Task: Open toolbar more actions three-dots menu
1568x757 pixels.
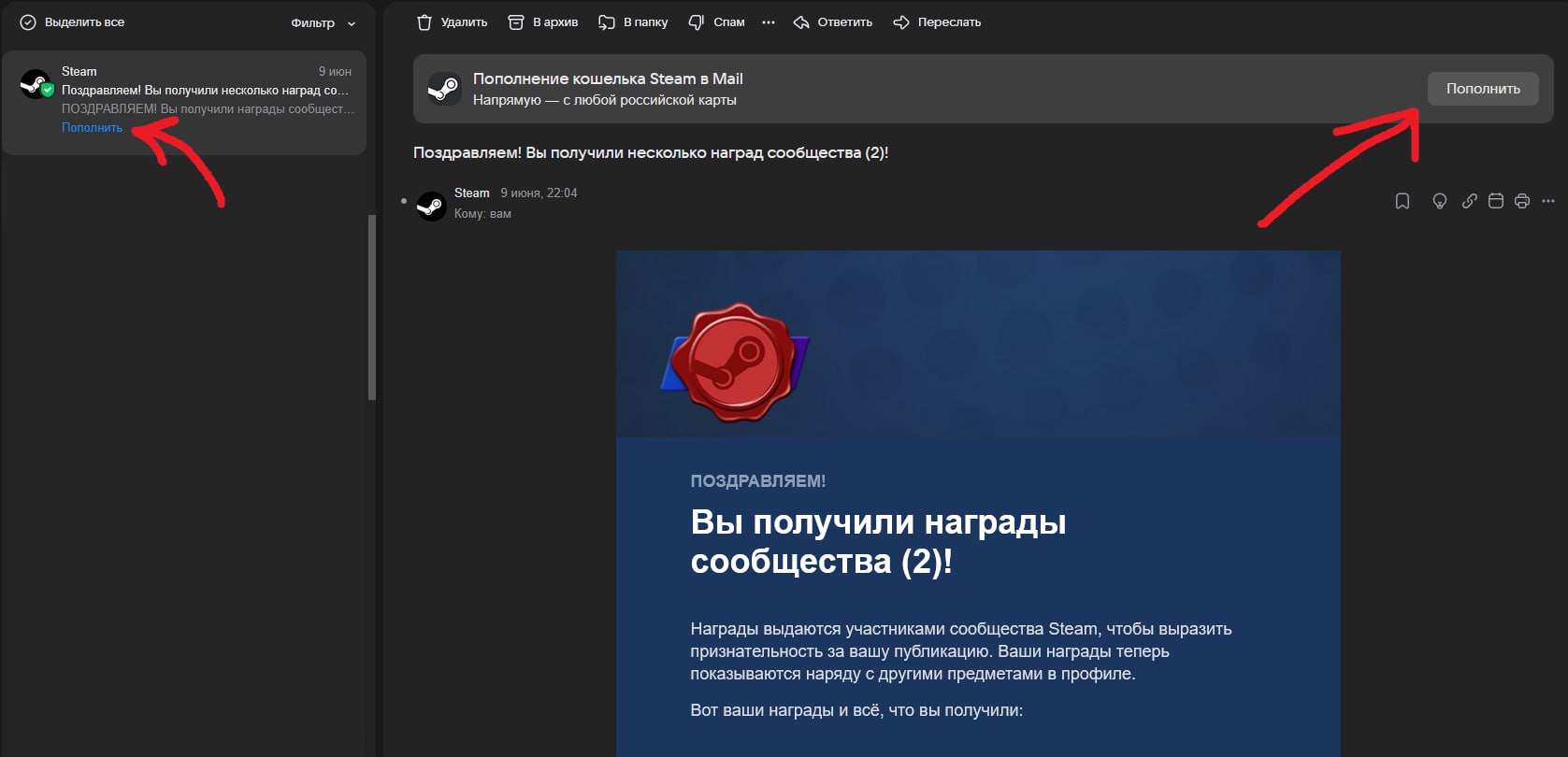Action: [769, 22]
